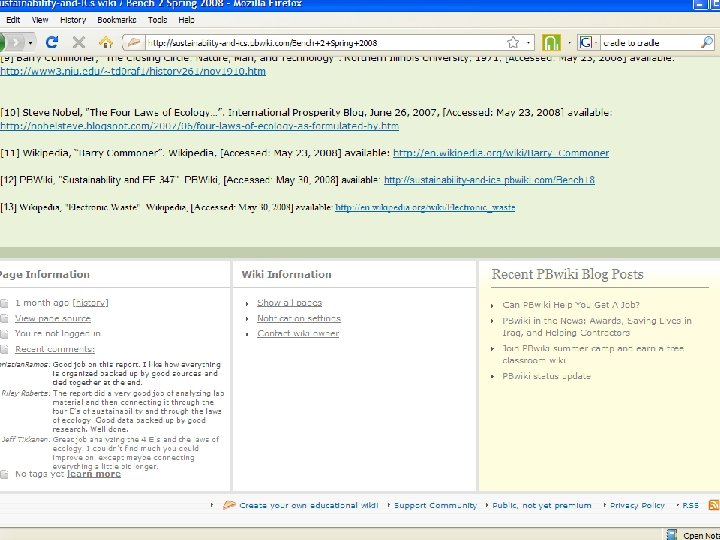This screenshot has width=720, height=540.
Task: Click Public, not yet premium link
Action: tap(542, 505)
